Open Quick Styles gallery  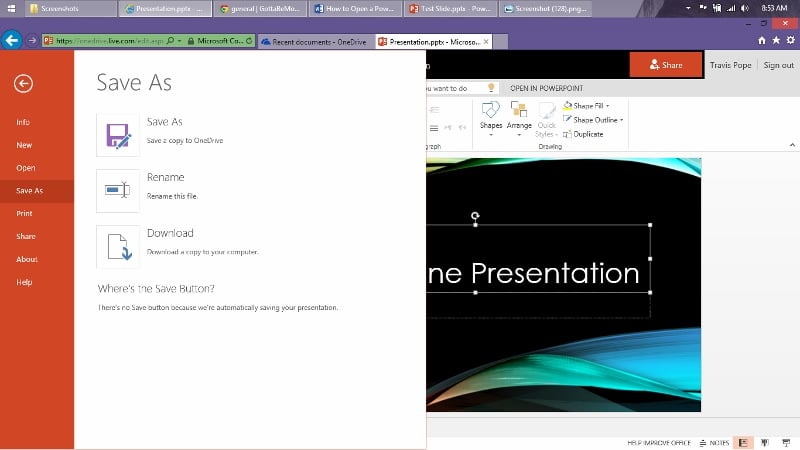pyautogui.click(x=546, y=118)
